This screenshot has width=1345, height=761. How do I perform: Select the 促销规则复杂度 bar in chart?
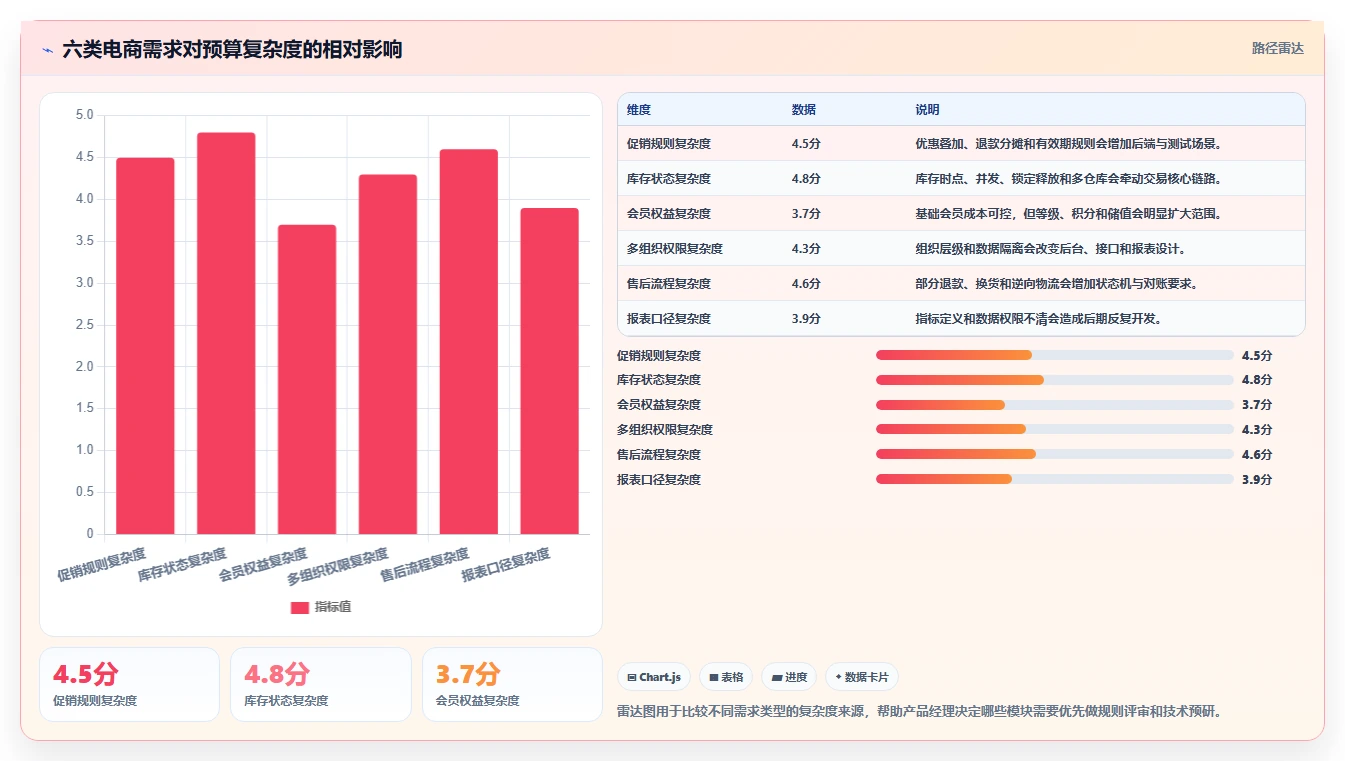[x=145, y=346]
